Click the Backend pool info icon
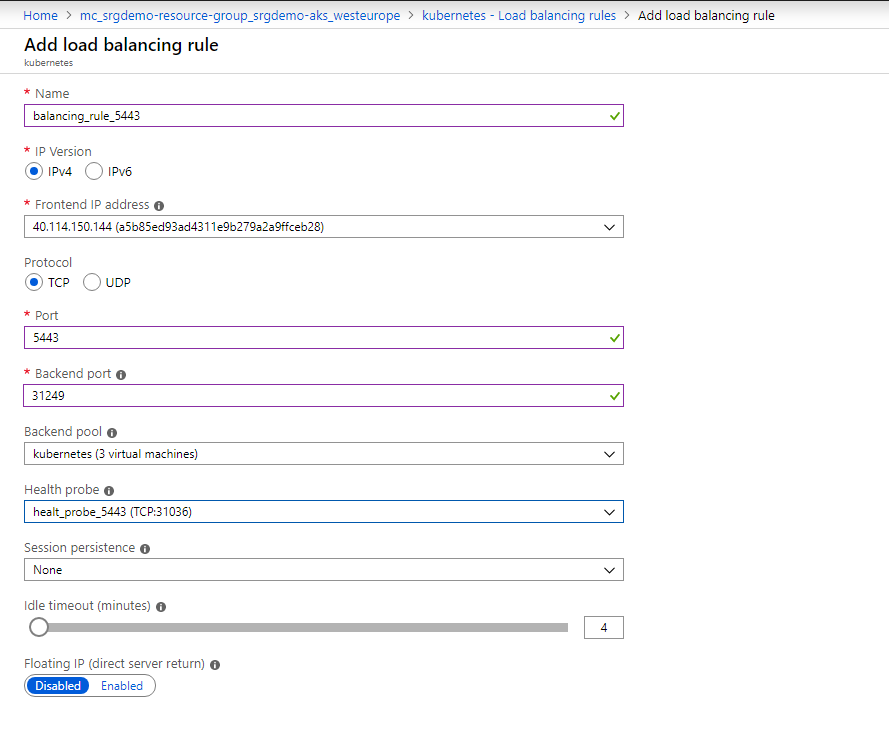This screenshot has height=731, width=889. pyautogui.click(x=109, y=432)
